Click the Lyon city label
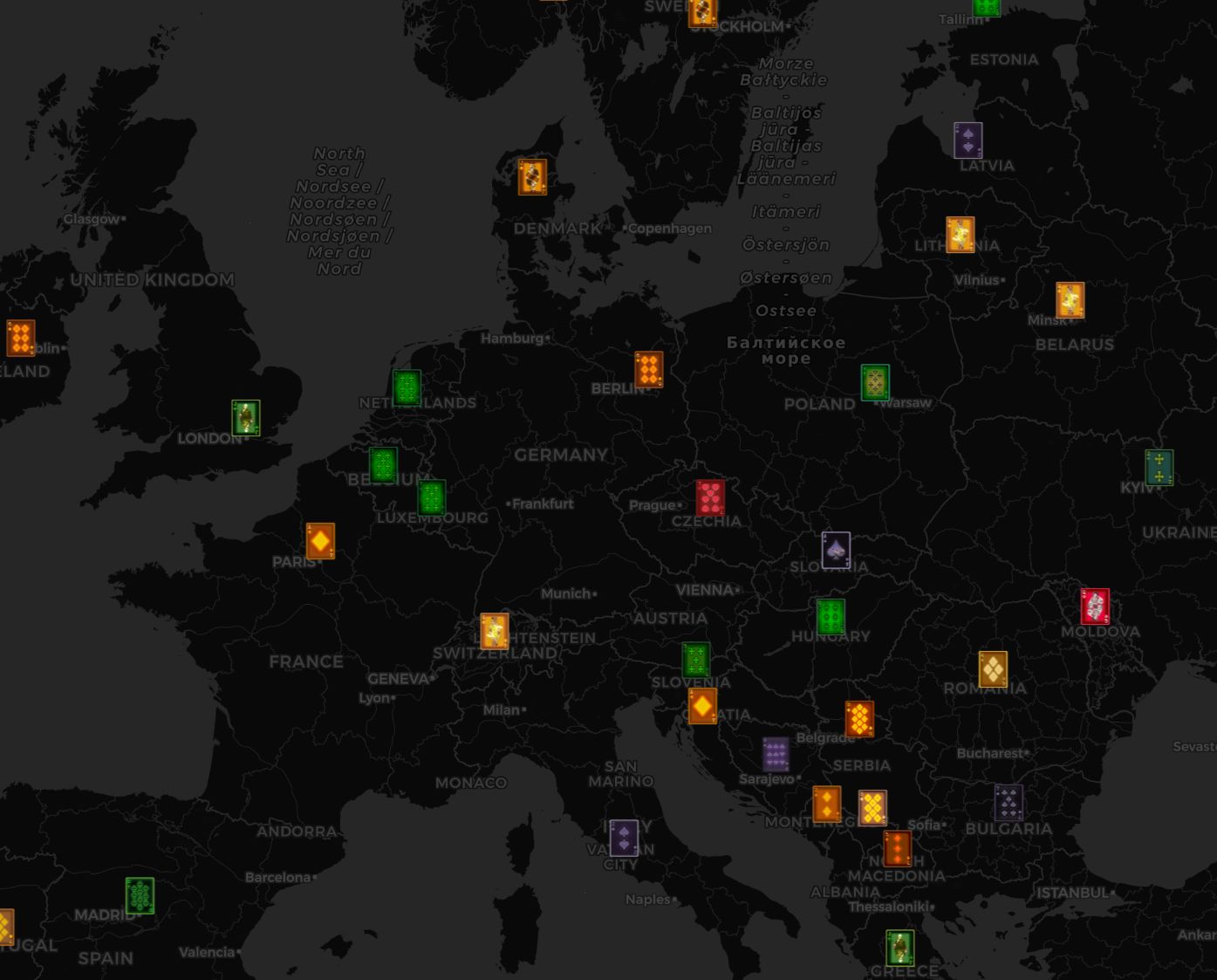The width and height of the screenshot is (1217, 980). 374,698
